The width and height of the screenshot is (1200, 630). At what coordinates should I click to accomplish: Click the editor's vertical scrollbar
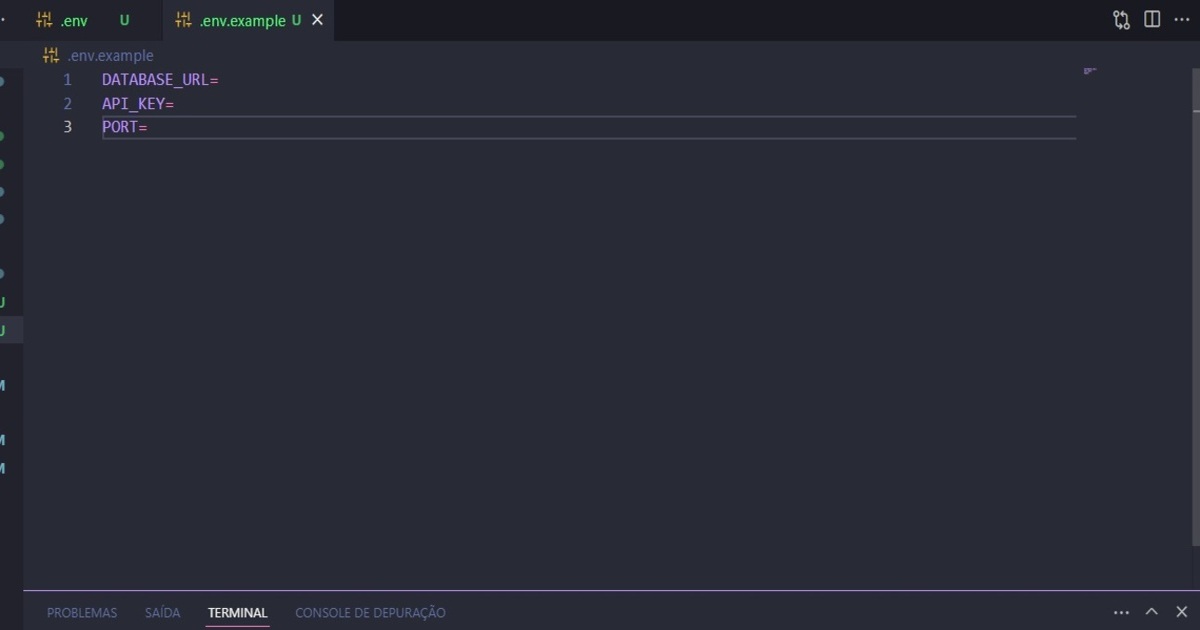pyautogui.click(x=1195, y=300)
